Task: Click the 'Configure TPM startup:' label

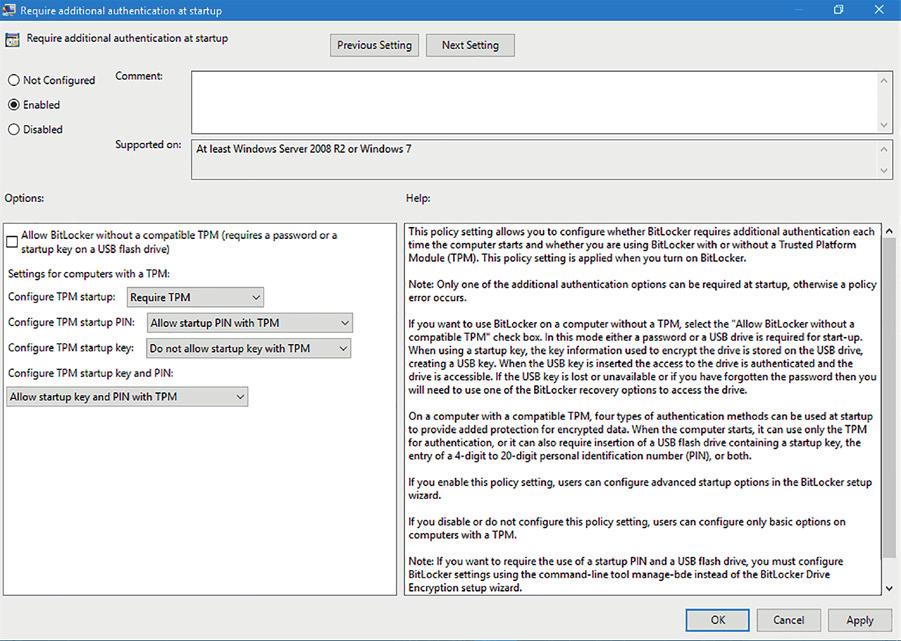Action: 61,297
